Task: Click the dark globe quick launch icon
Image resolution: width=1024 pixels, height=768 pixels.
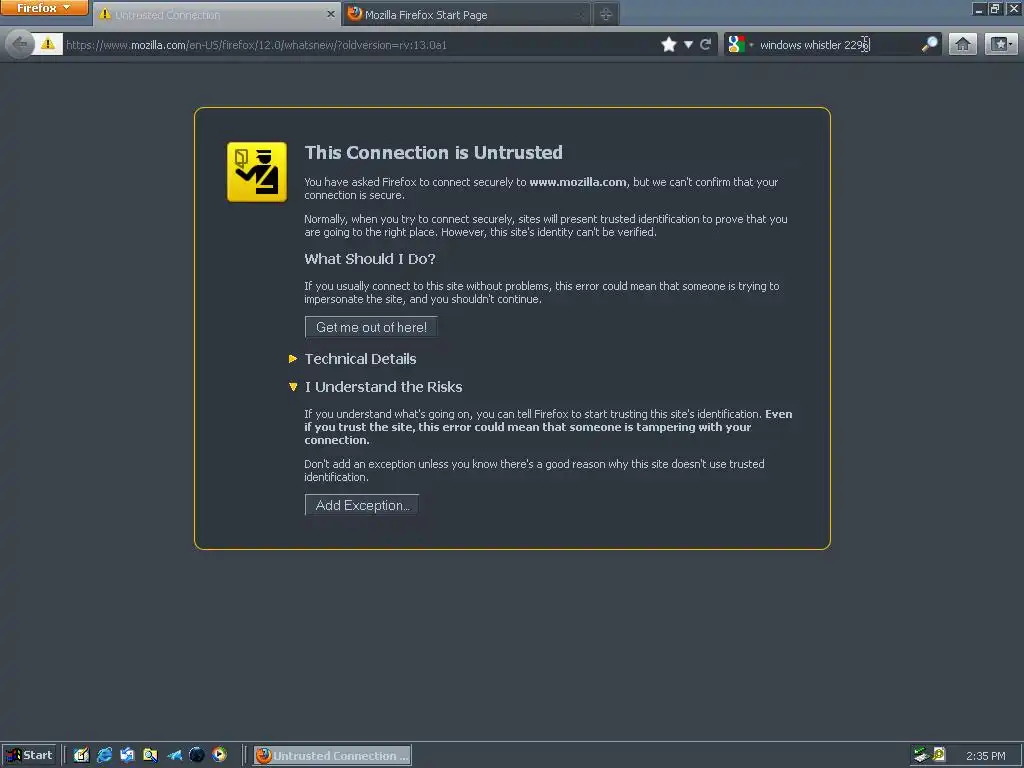Action: 197,755
